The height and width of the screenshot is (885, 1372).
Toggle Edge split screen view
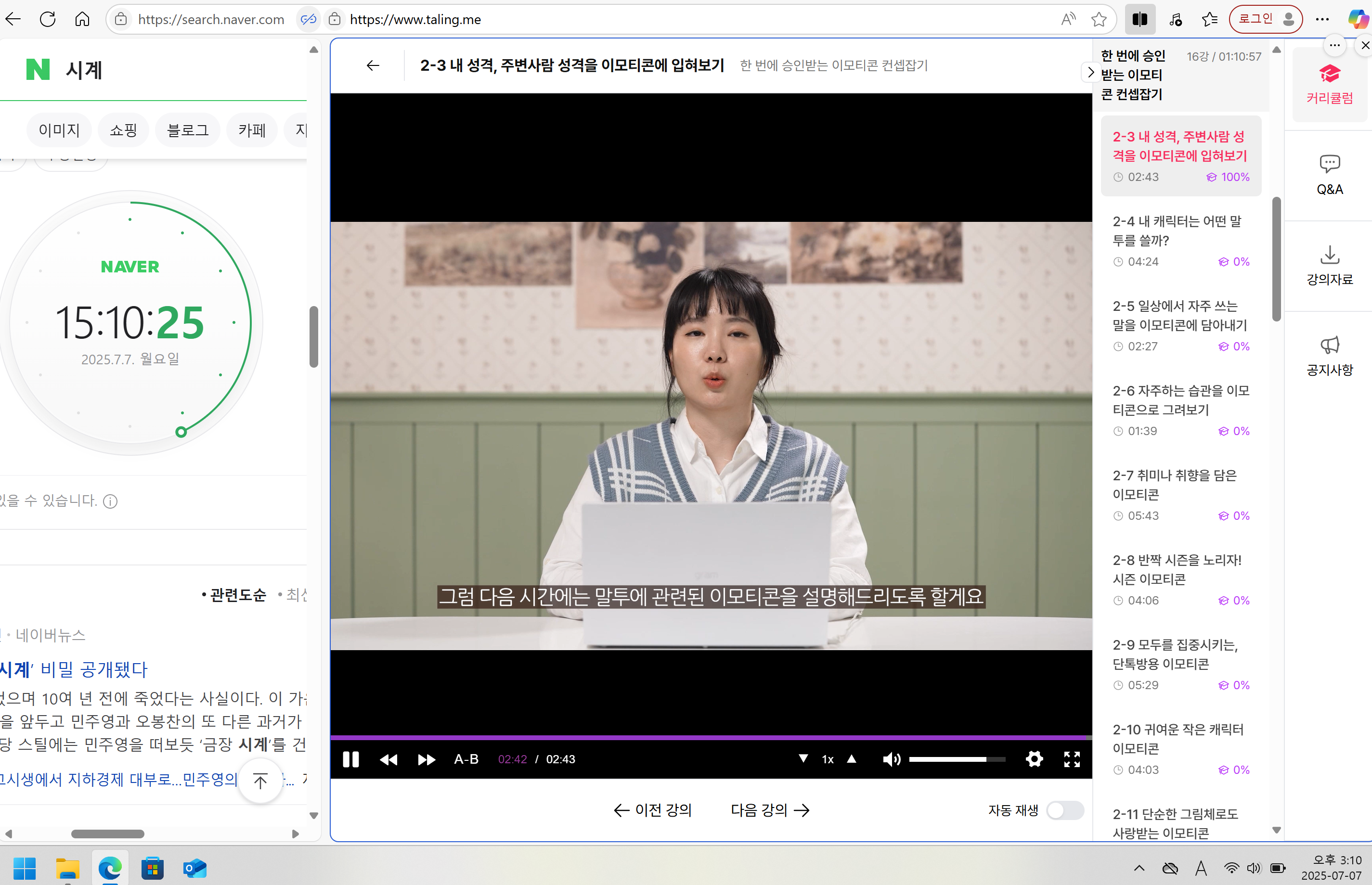point(1140,19)
